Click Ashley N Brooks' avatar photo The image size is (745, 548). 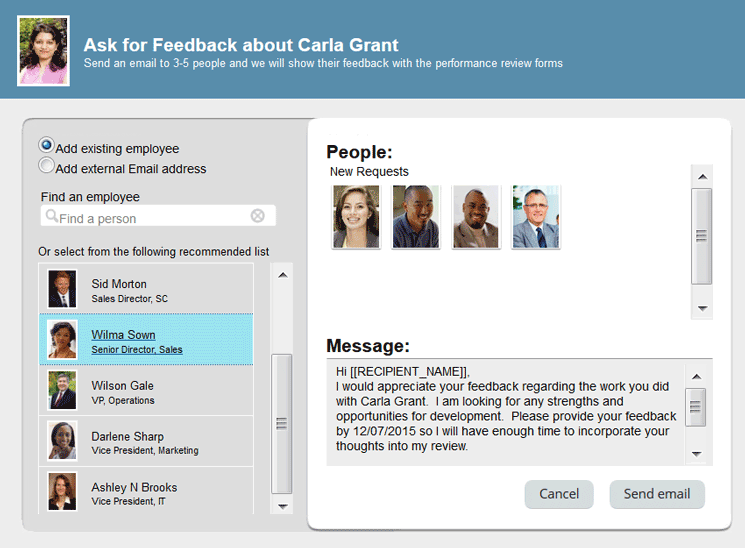click(62, 491)
